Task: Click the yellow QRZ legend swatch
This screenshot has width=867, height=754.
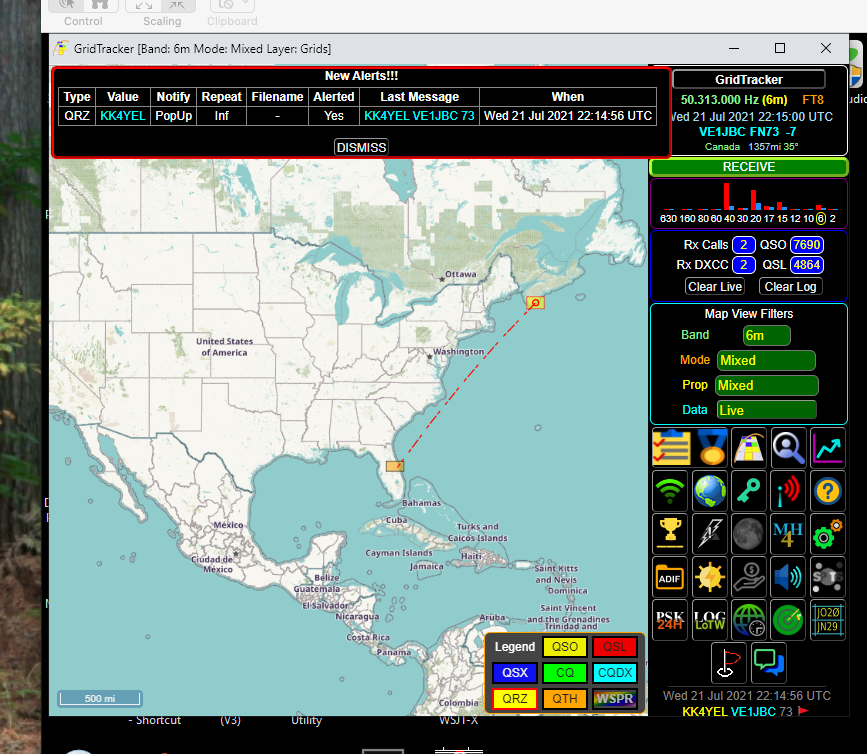Action: point(515,699)
